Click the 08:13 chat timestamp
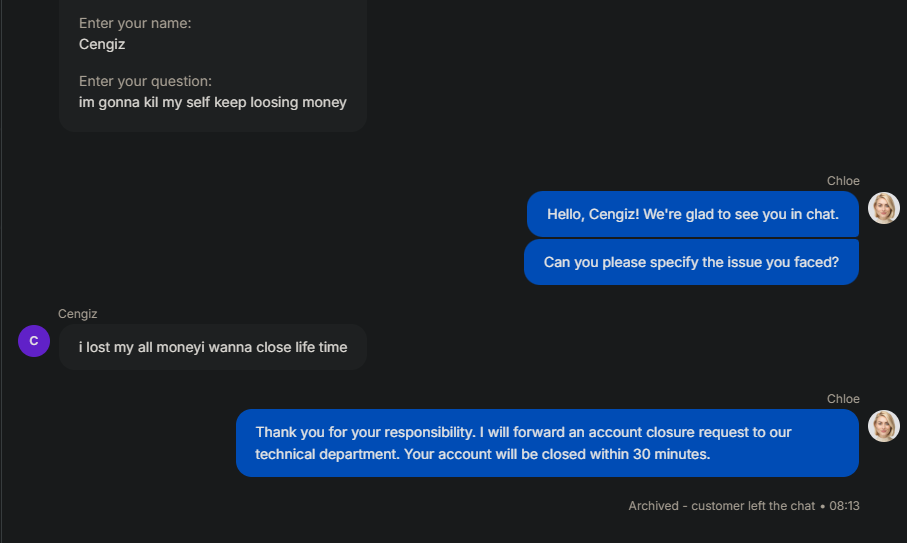The image size is (907, 543). [845, 506]
